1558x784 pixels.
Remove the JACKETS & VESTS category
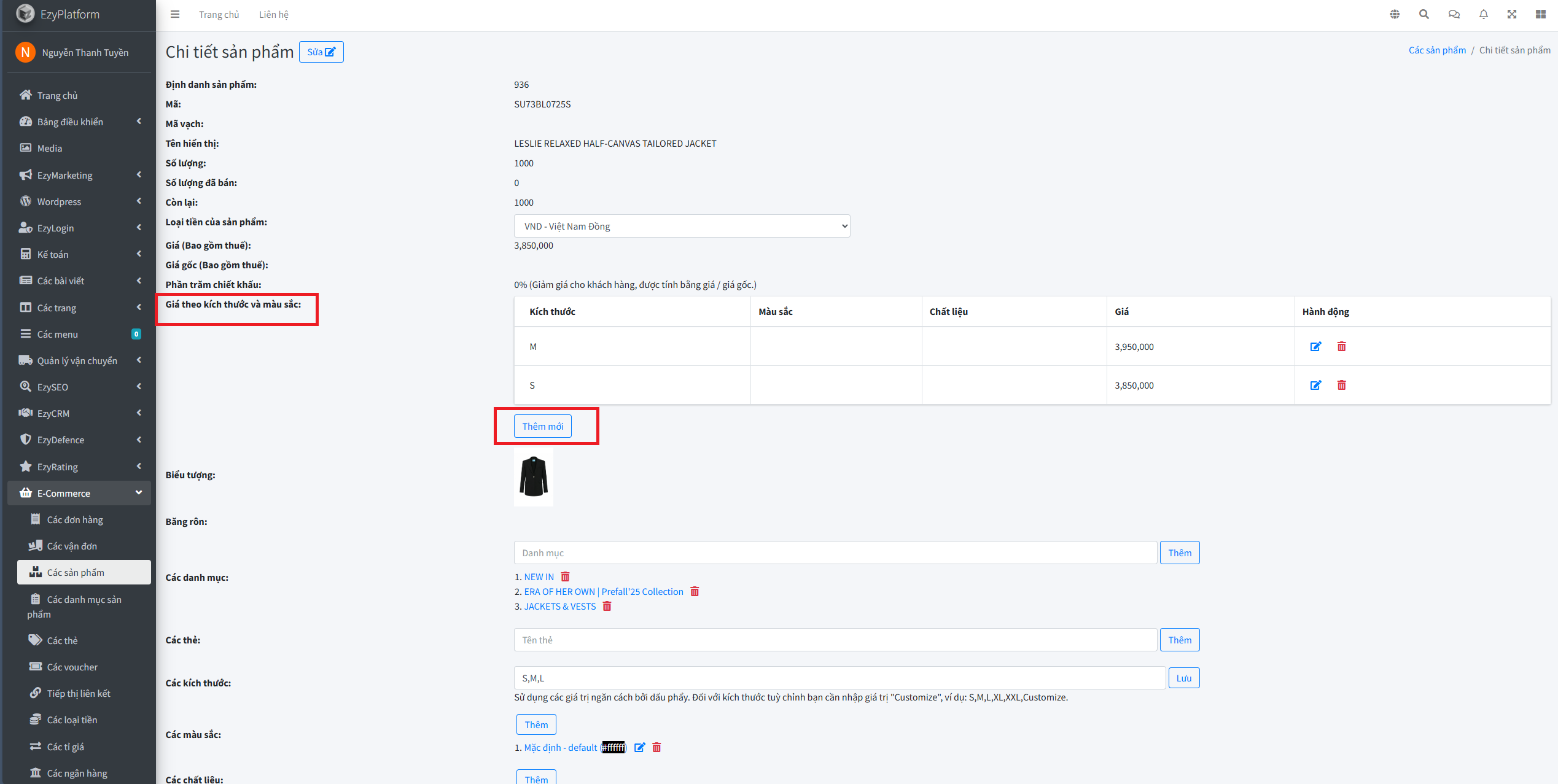point(607,606)
